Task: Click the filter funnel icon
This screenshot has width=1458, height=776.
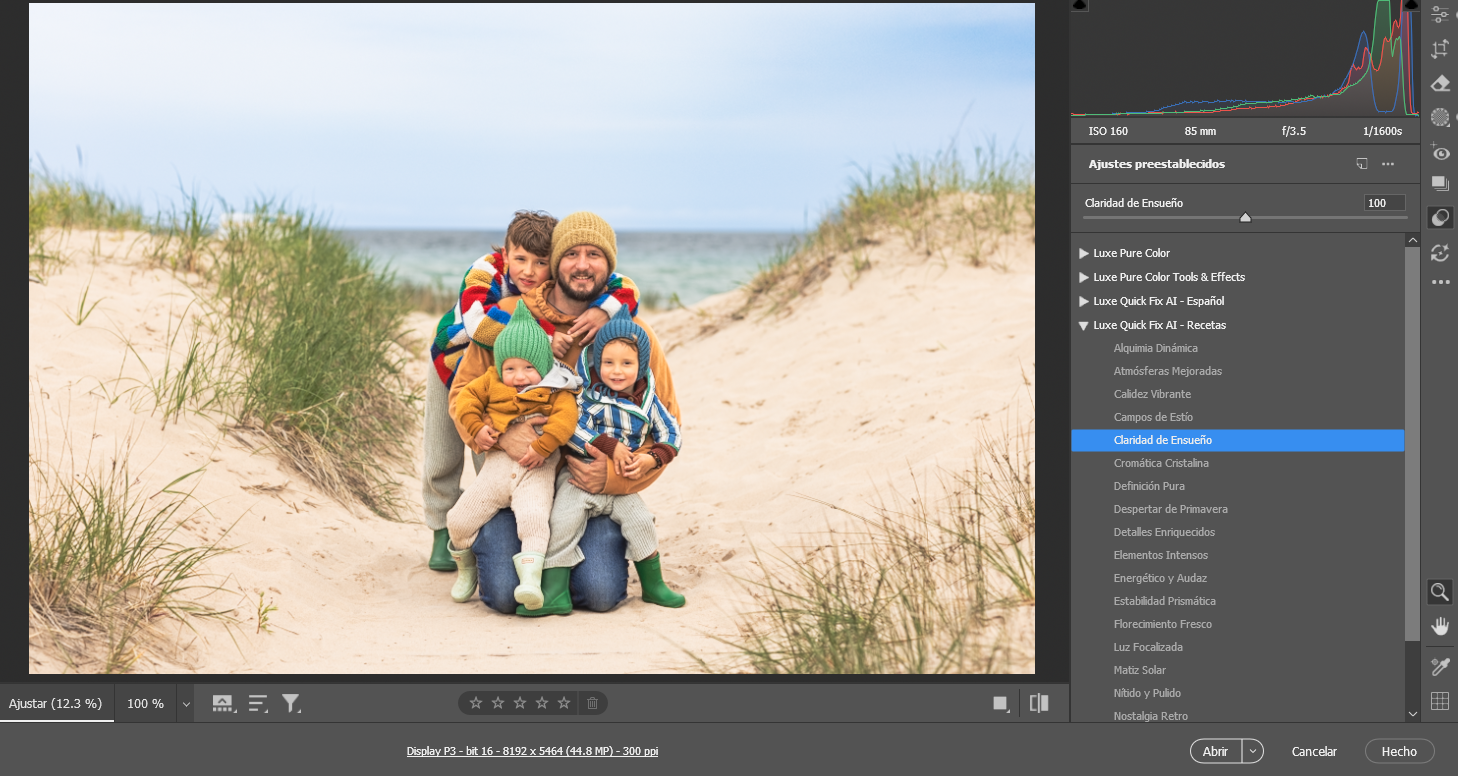Action: tap(291, 703)
